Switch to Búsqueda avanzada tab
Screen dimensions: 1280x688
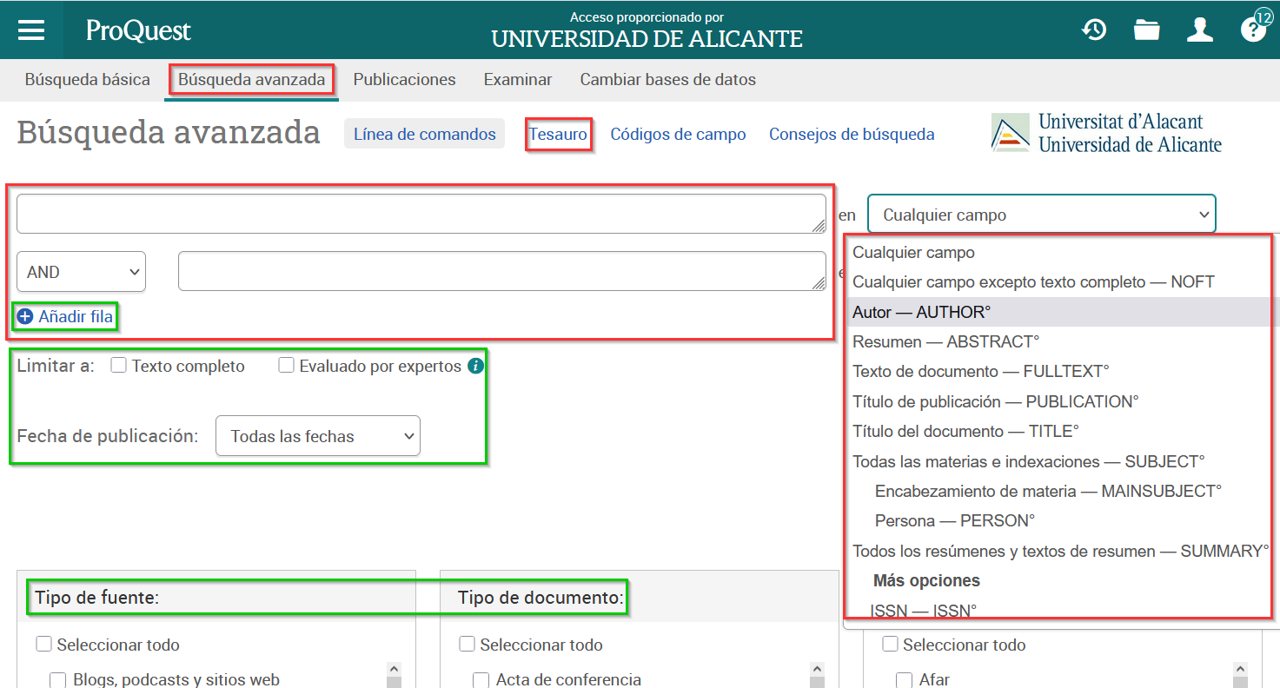(x=252, y=79)
